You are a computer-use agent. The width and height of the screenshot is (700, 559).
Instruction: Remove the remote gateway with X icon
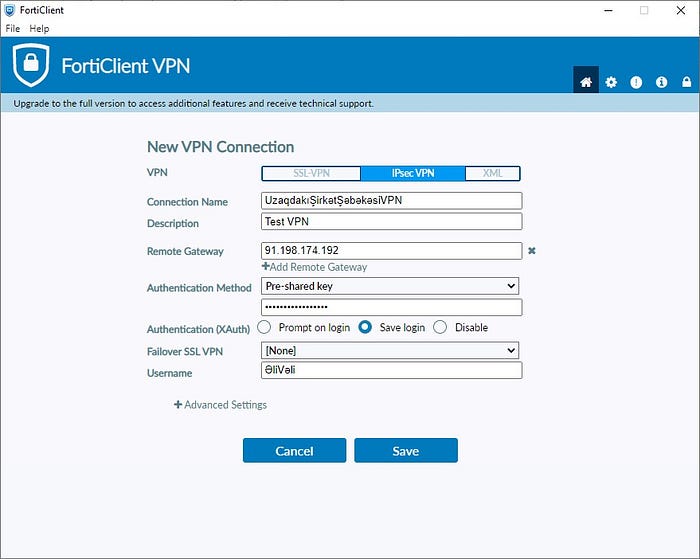(532, 250)
